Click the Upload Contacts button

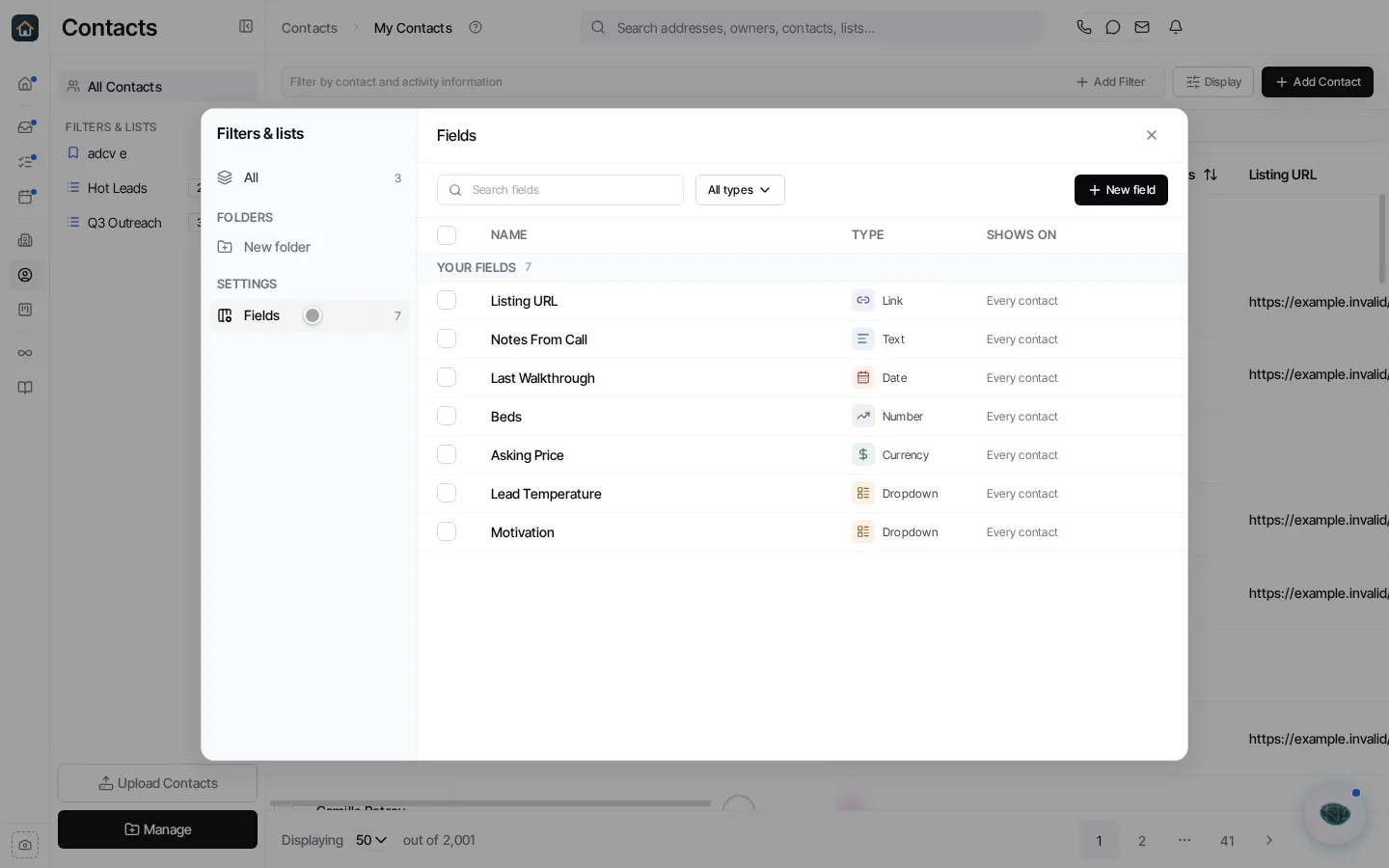(x=158, y=783)
